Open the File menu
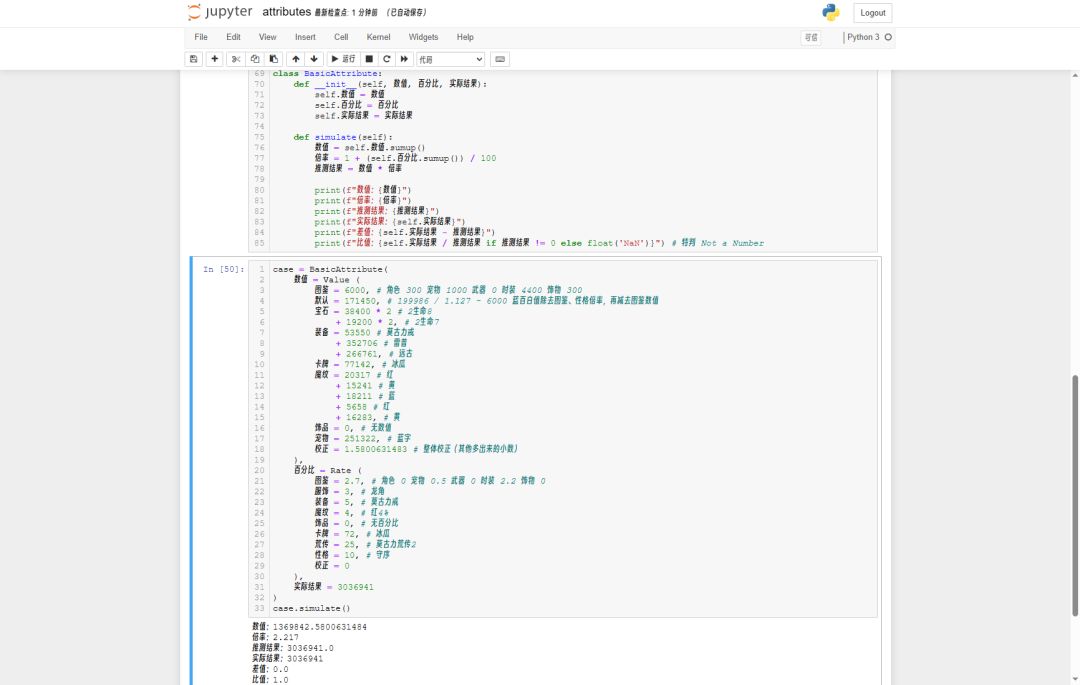Image resolution: width=1080 pixels, height=685 pixels. 201,37
